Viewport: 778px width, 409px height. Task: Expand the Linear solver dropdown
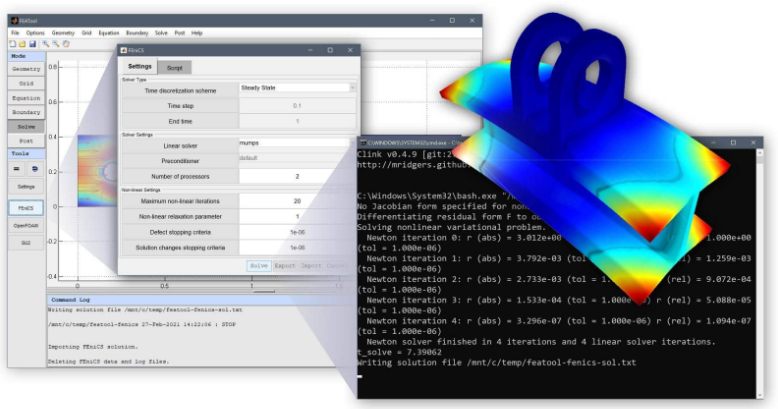pos(296,144)
